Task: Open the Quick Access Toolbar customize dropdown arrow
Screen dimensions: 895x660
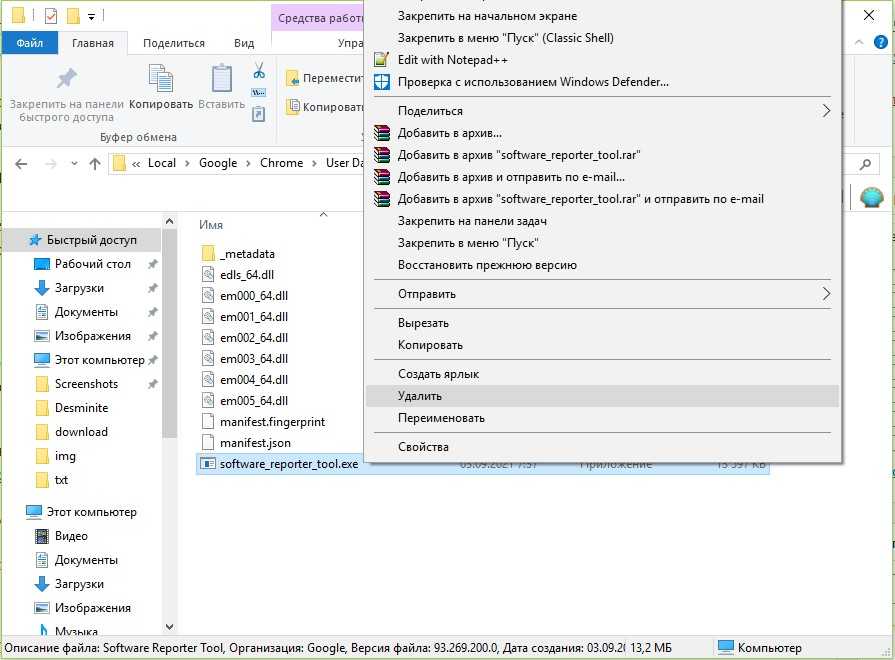Action: tap(91, 16)
